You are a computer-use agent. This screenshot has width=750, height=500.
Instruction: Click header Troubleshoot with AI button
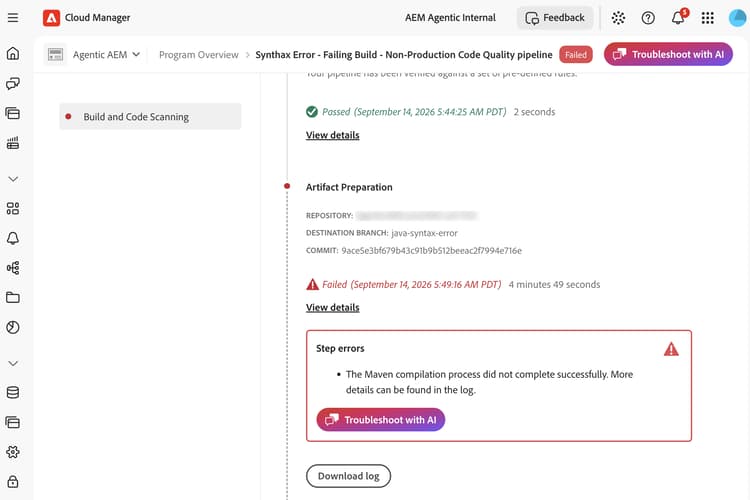click(668, 54)
